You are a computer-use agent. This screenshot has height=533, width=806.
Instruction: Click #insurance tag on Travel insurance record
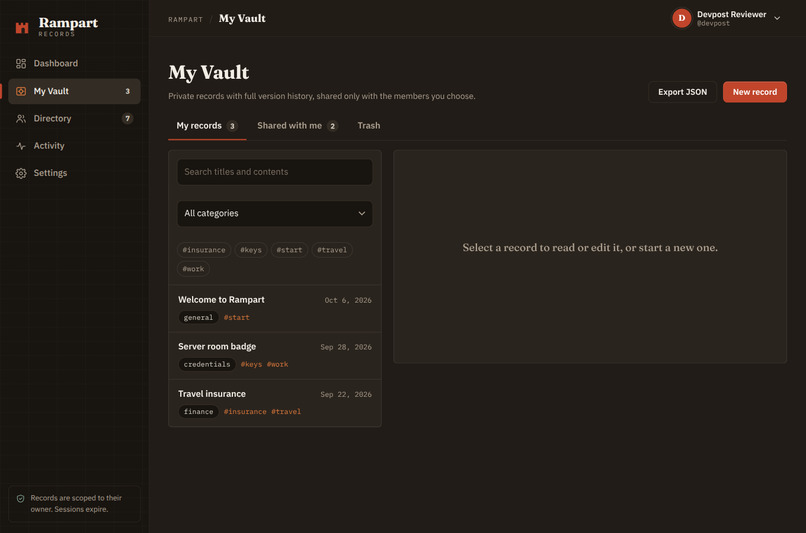point(245,412)
